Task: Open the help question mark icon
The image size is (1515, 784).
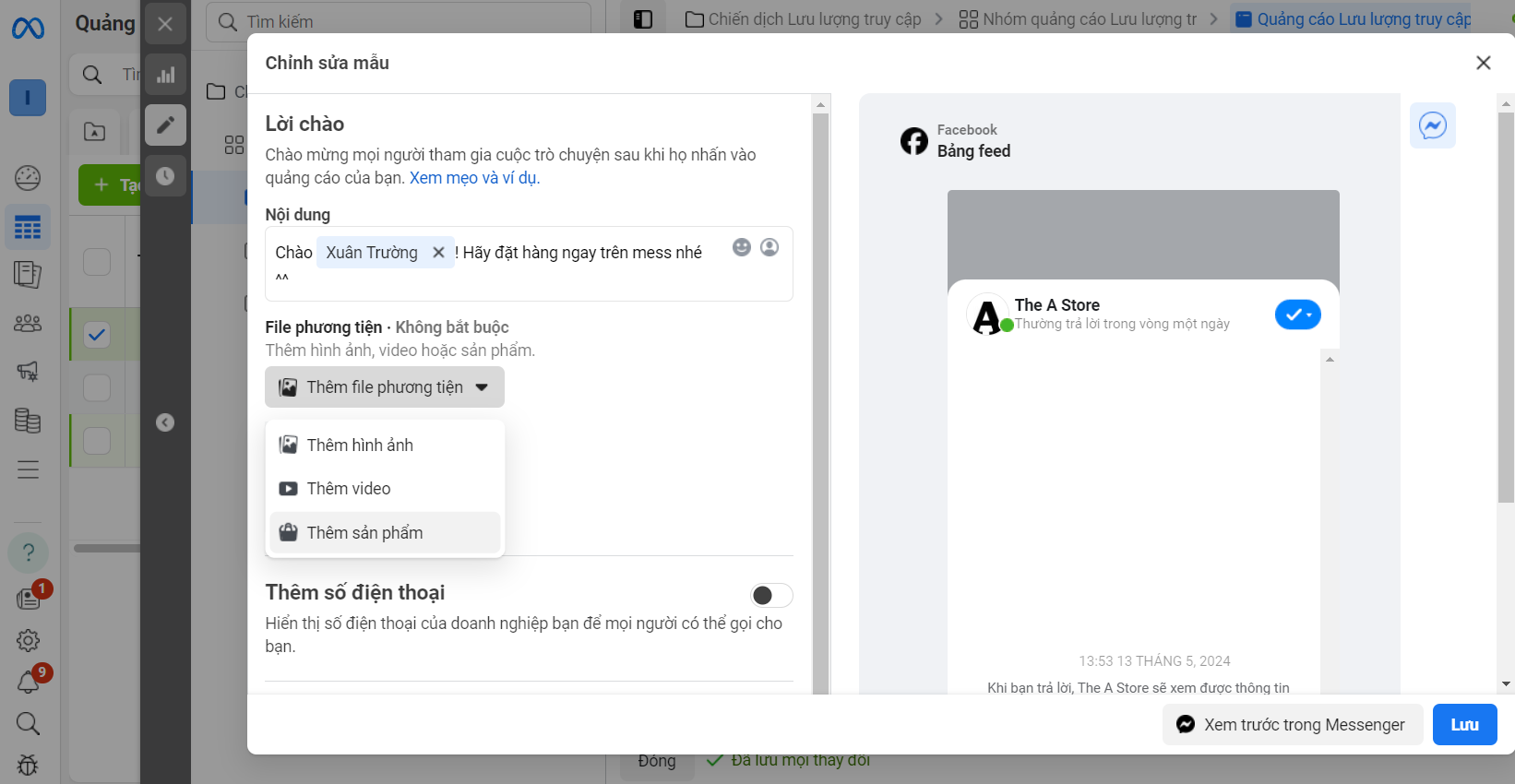Action: 28,552
